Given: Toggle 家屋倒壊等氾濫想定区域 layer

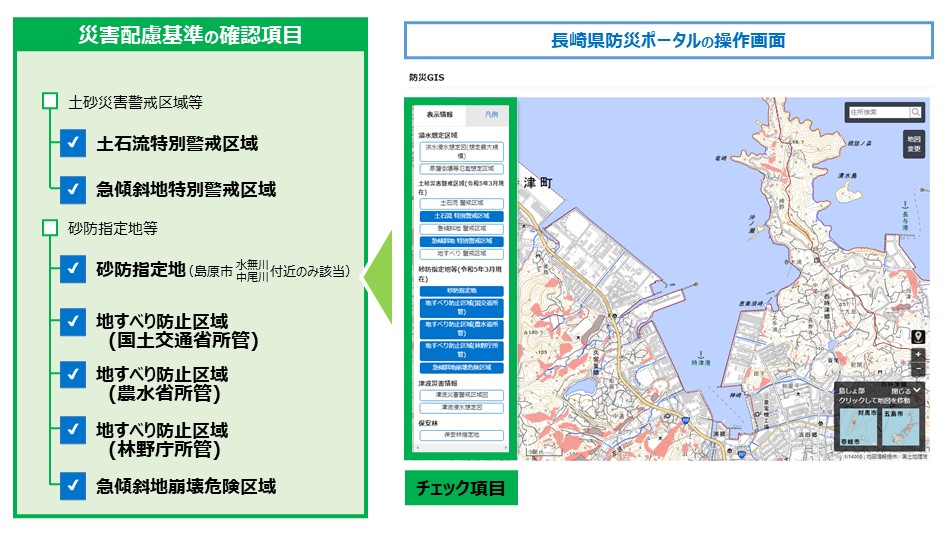Looking at the screenshot, I should click(x=462, y=169).
